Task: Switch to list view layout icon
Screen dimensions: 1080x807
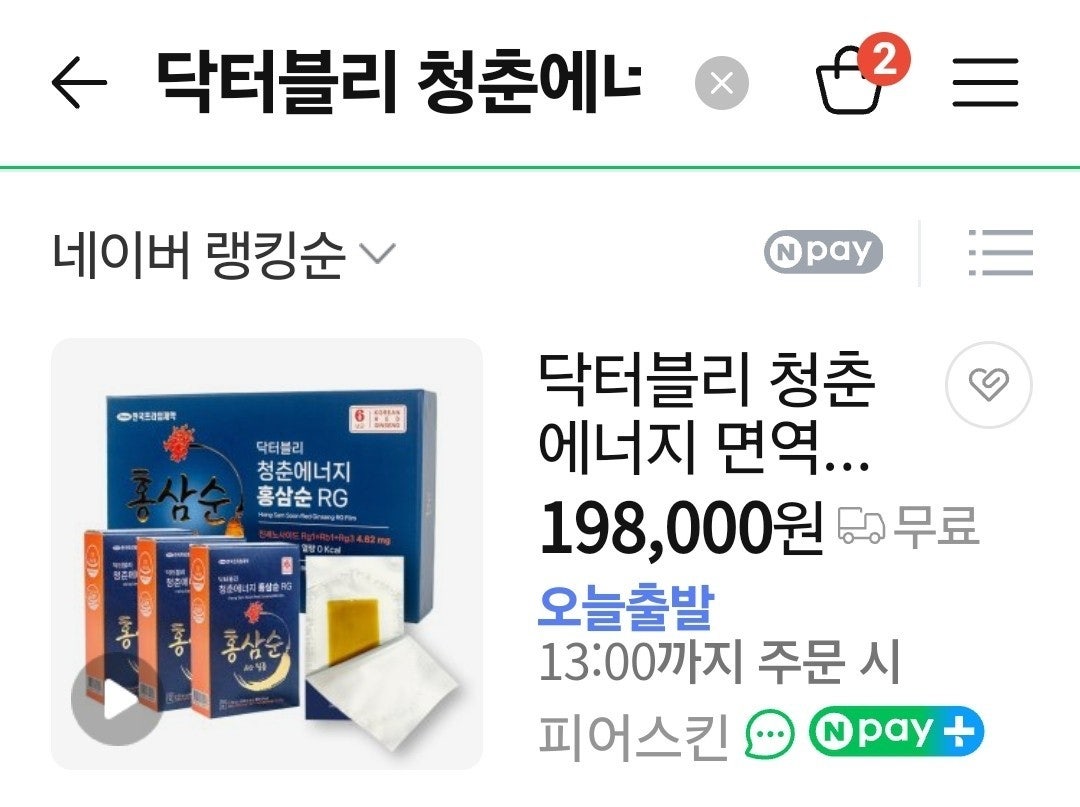Action: (x=1000, y=253)
